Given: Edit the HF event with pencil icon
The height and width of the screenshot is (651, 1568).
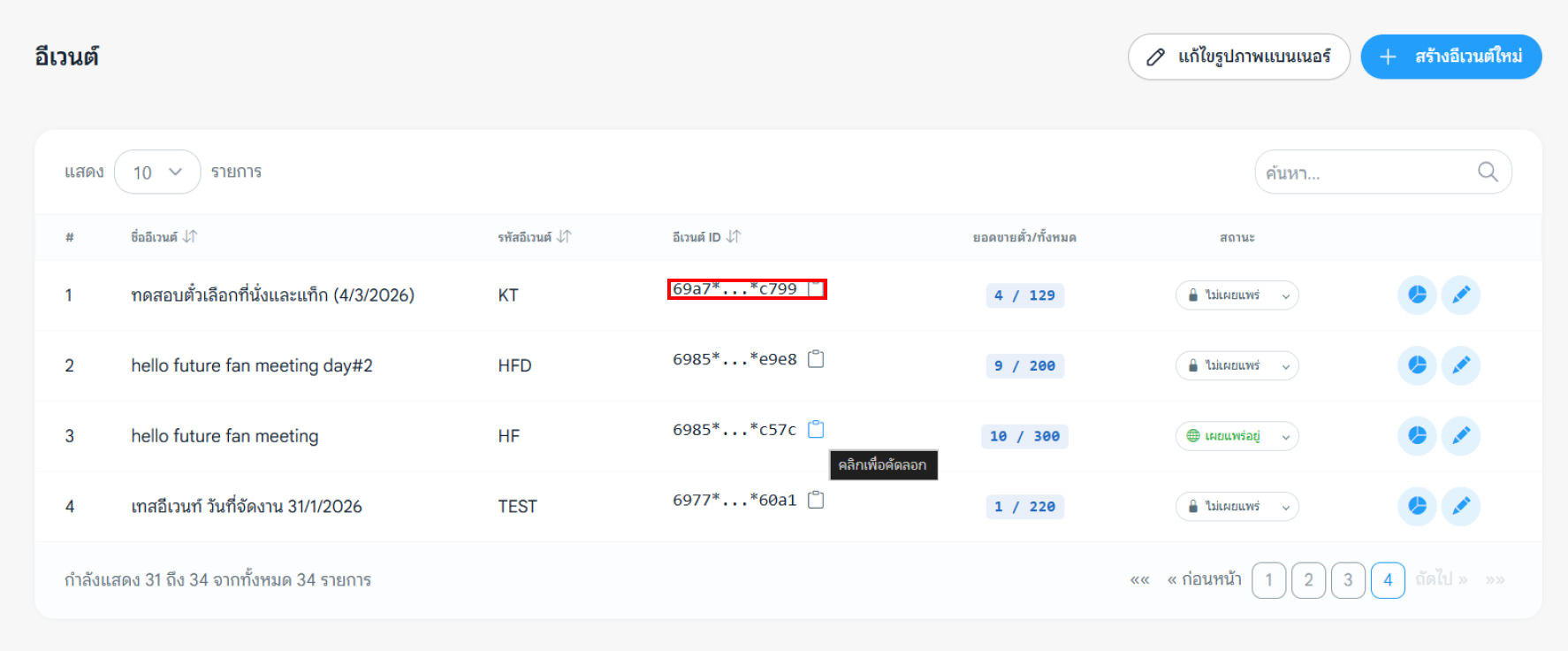Looking at the screenshot, I should click(x=1461, y=435).
